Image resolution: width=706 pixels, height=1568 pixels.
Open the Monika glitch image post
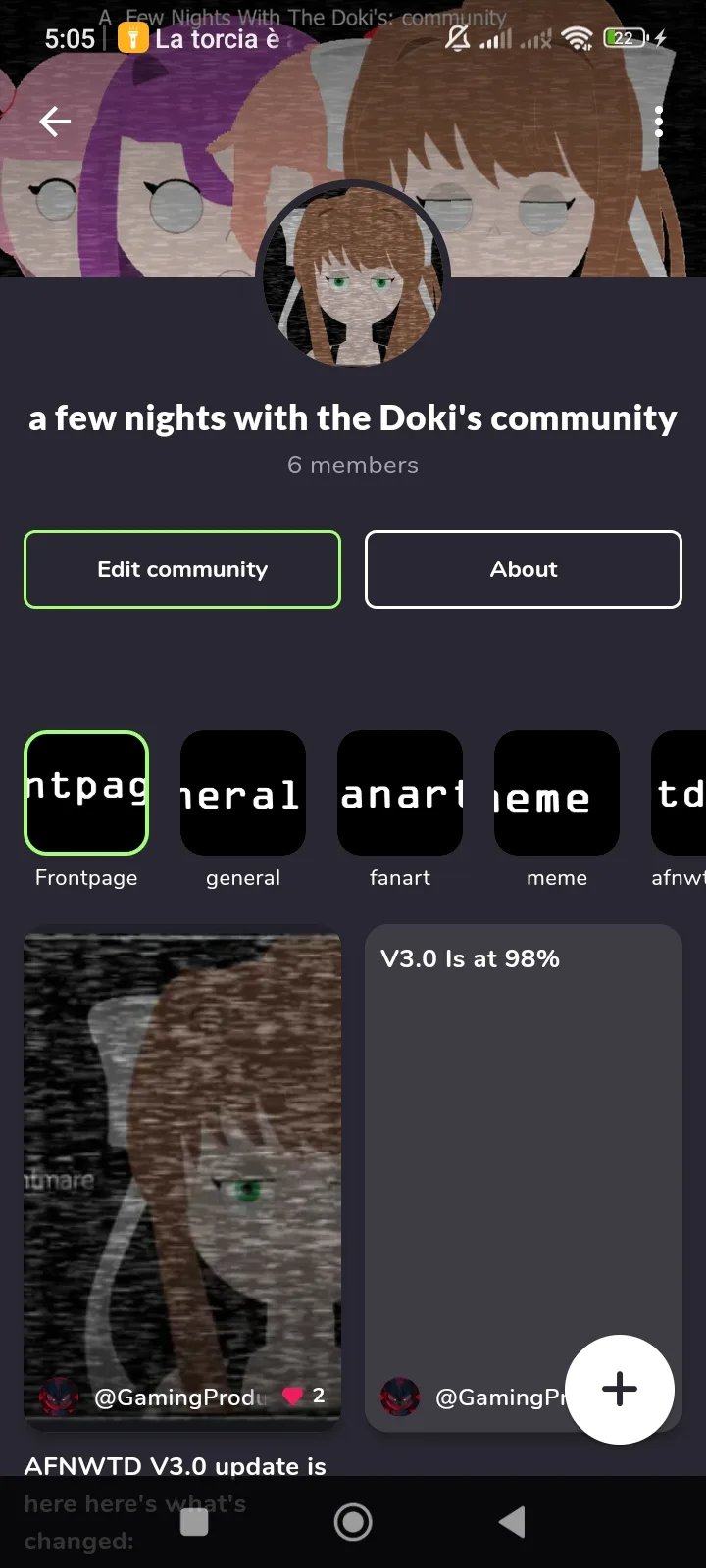[x=182, y=1156]
